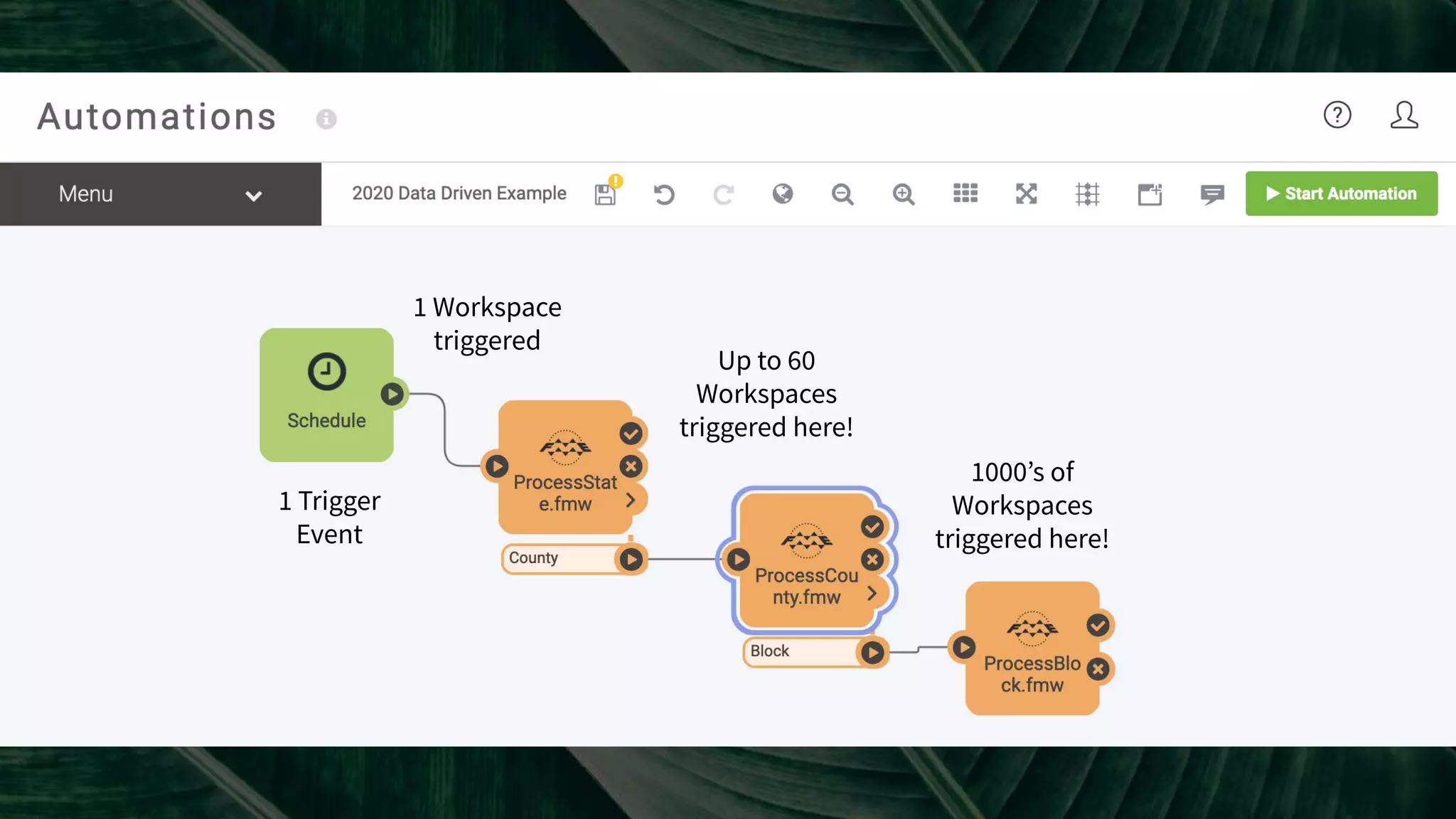1456x819 pixels.
Task: Click the save automation icon
Action: 605,194
